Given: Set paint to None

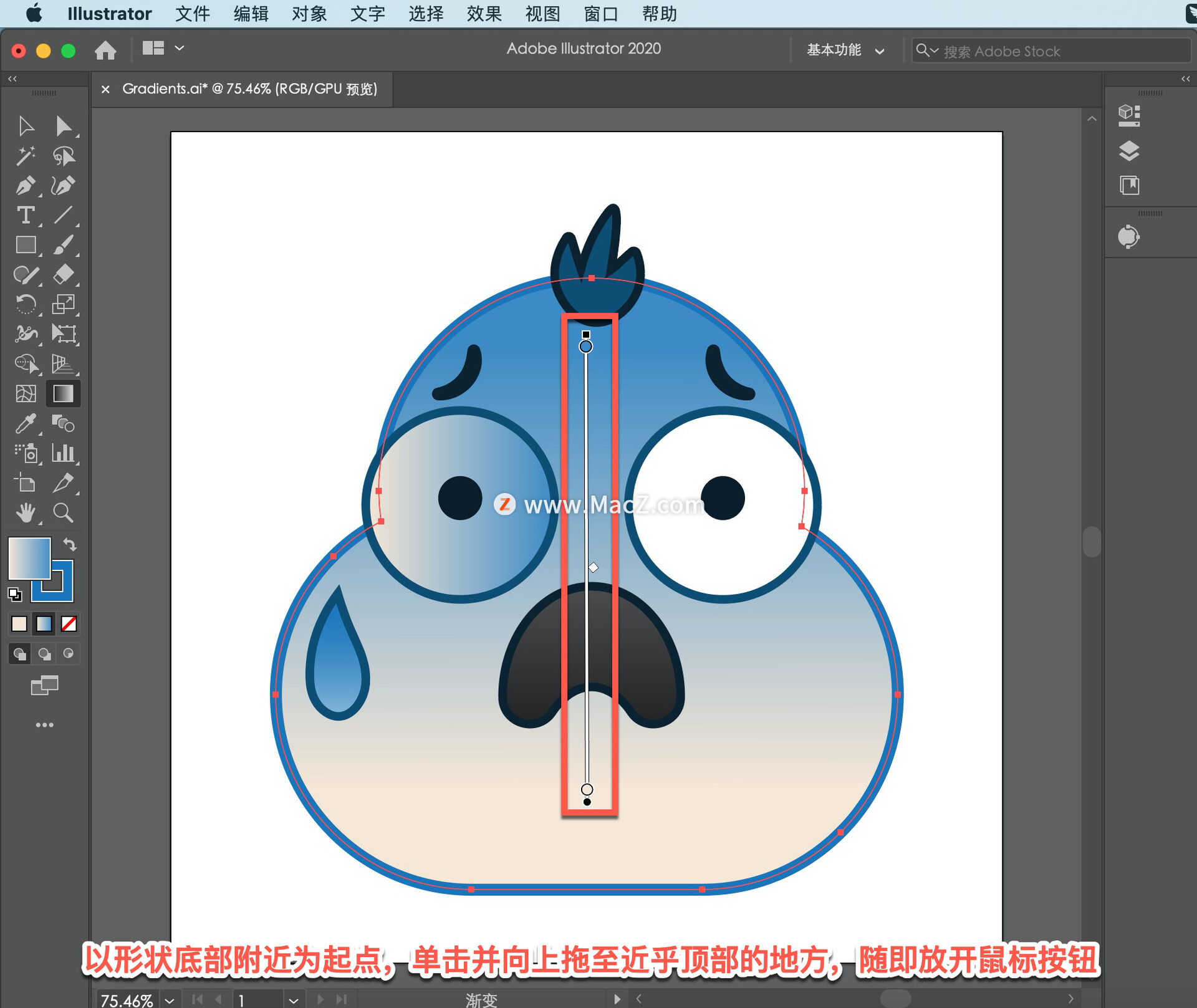Looking at the screenshot, I should 69,623.
